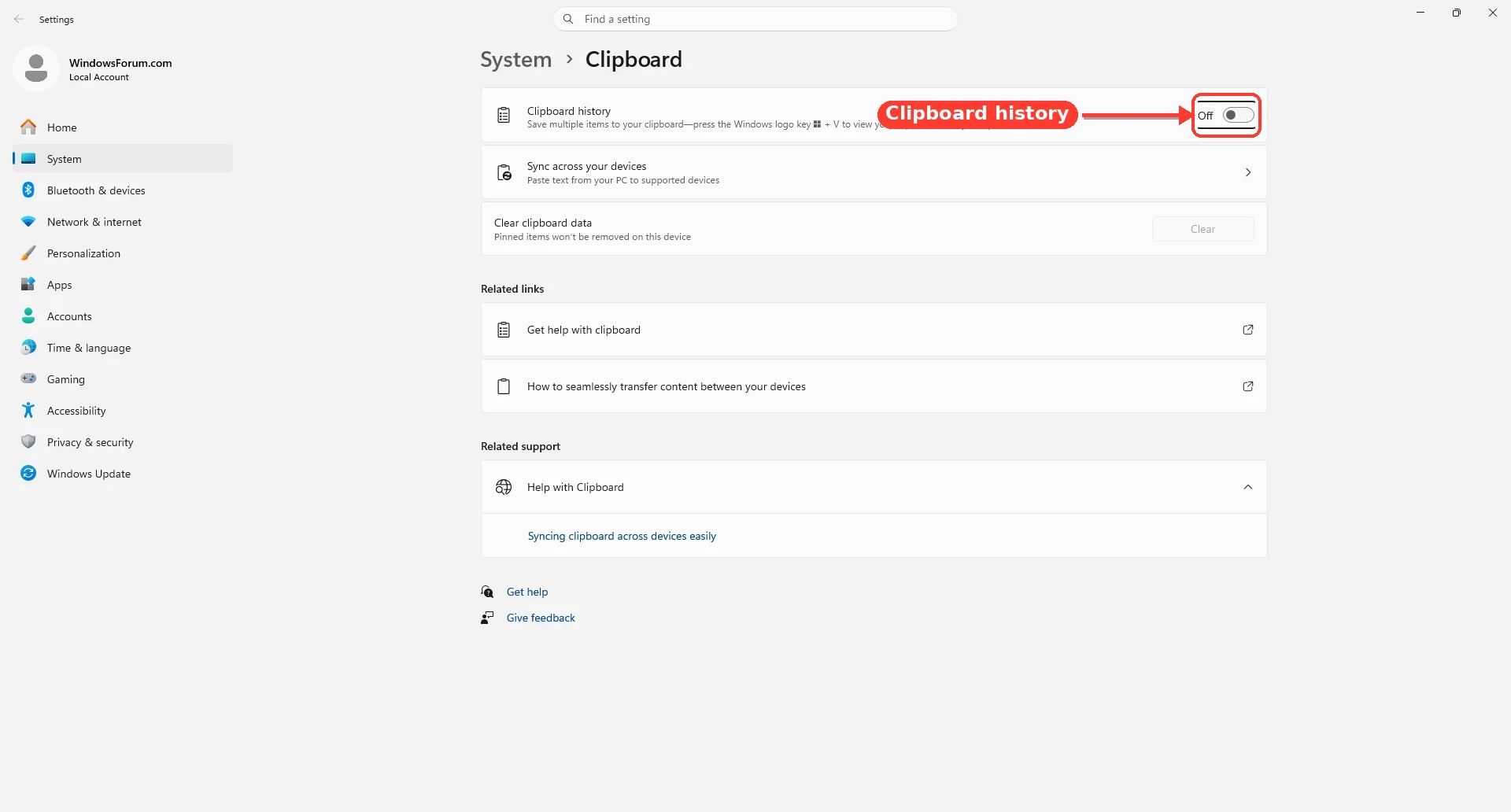Click the Time & language globe icon

28,347
